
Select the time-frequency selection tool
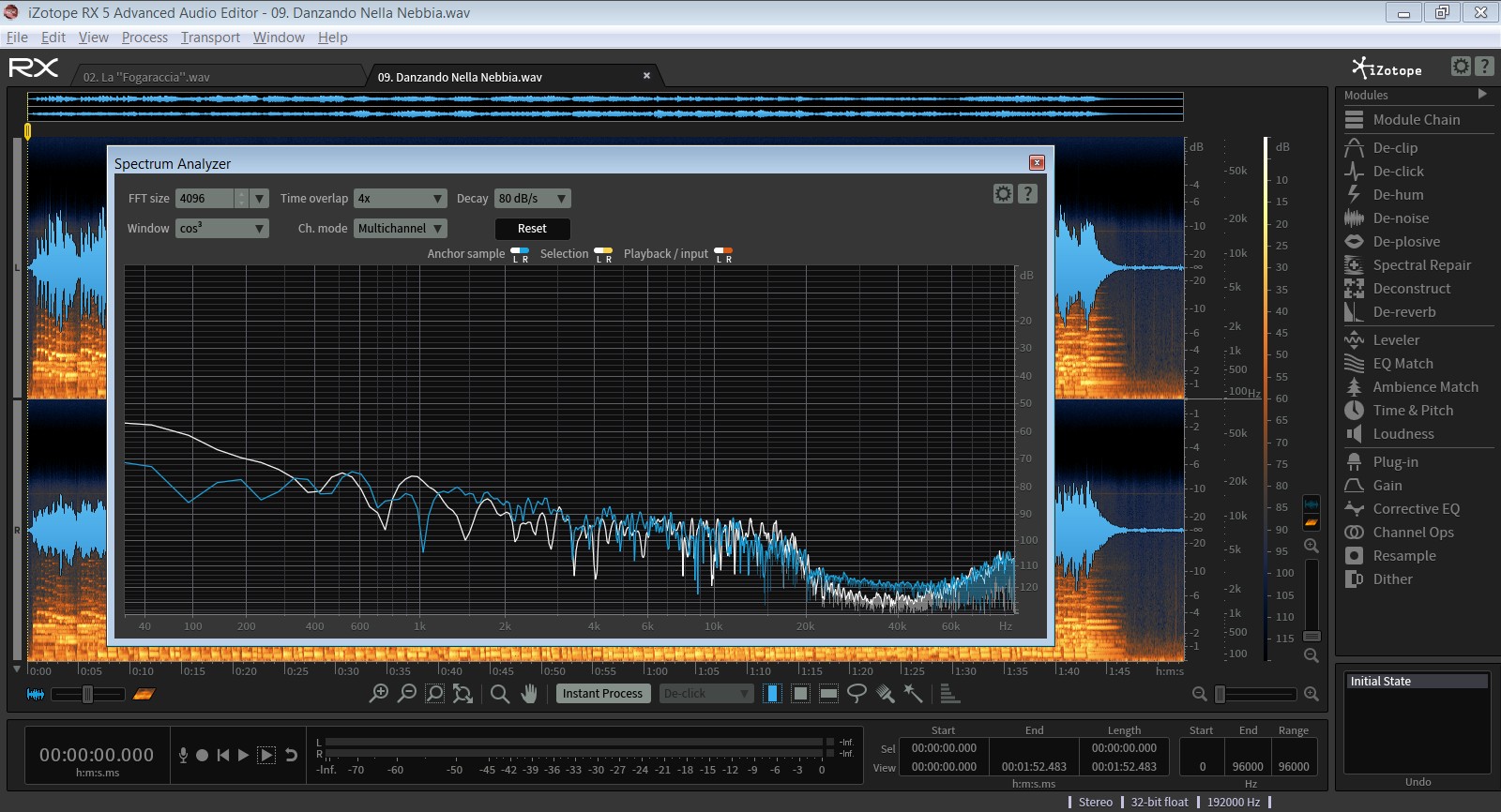pos(800,694)
